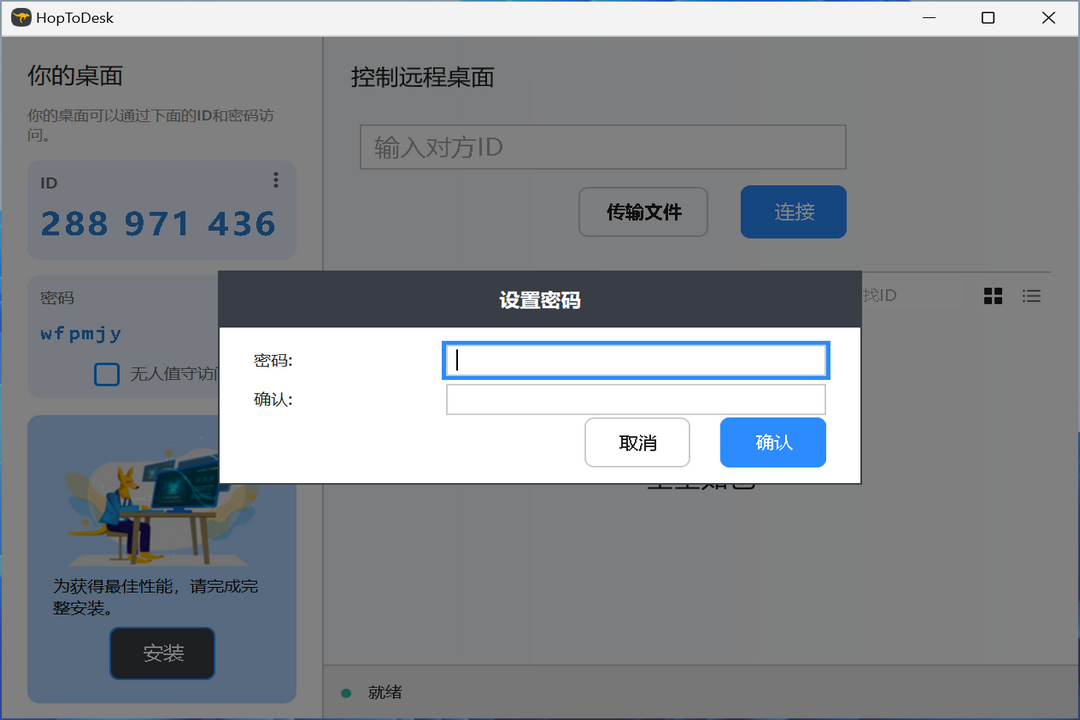The height and width of the screenshot is (720, 1080).
Task: Click the 传输文件 file transfer button
Action: tap(643, 211)
